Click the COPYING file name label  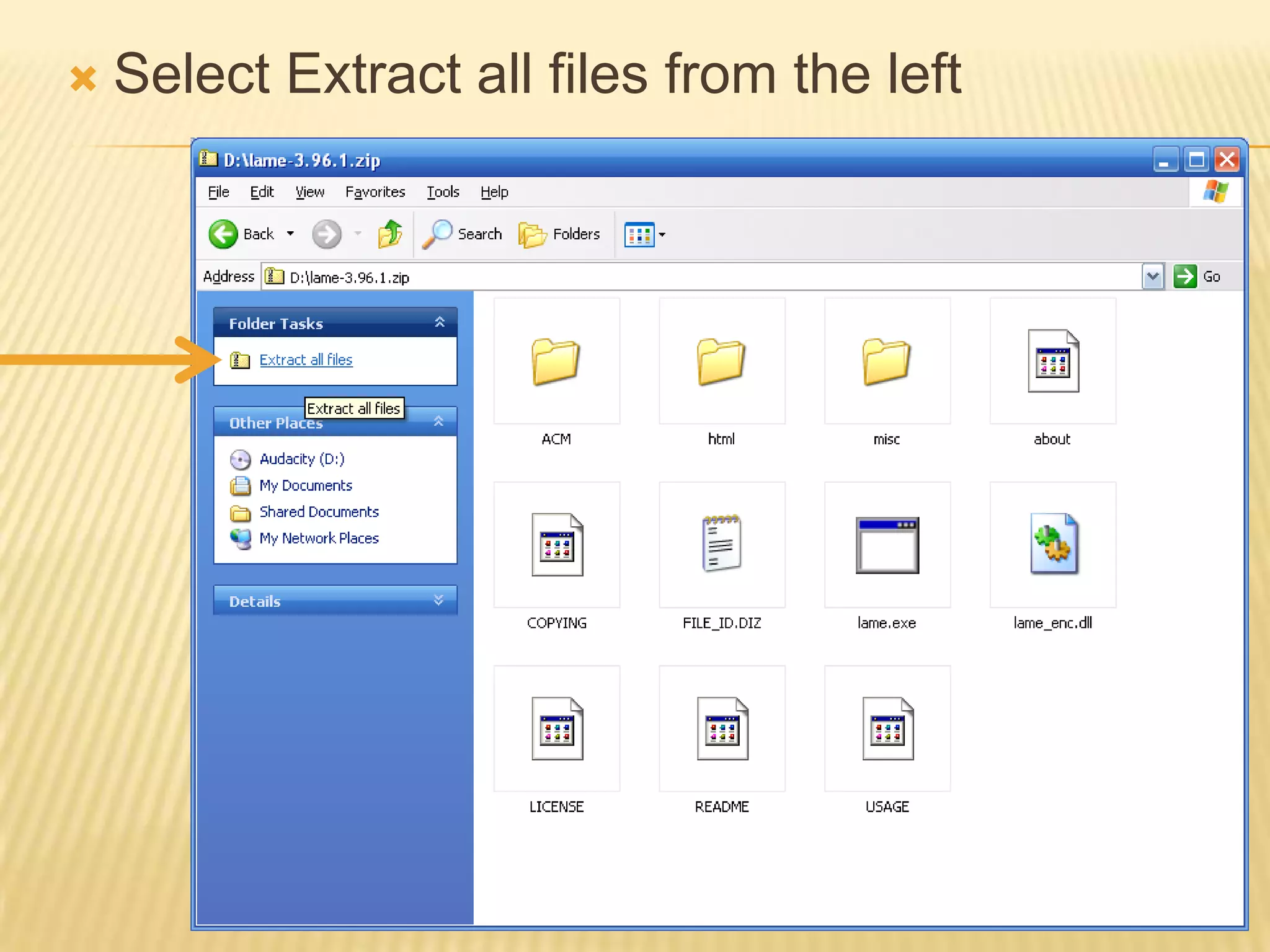click(x=557, y=624)
